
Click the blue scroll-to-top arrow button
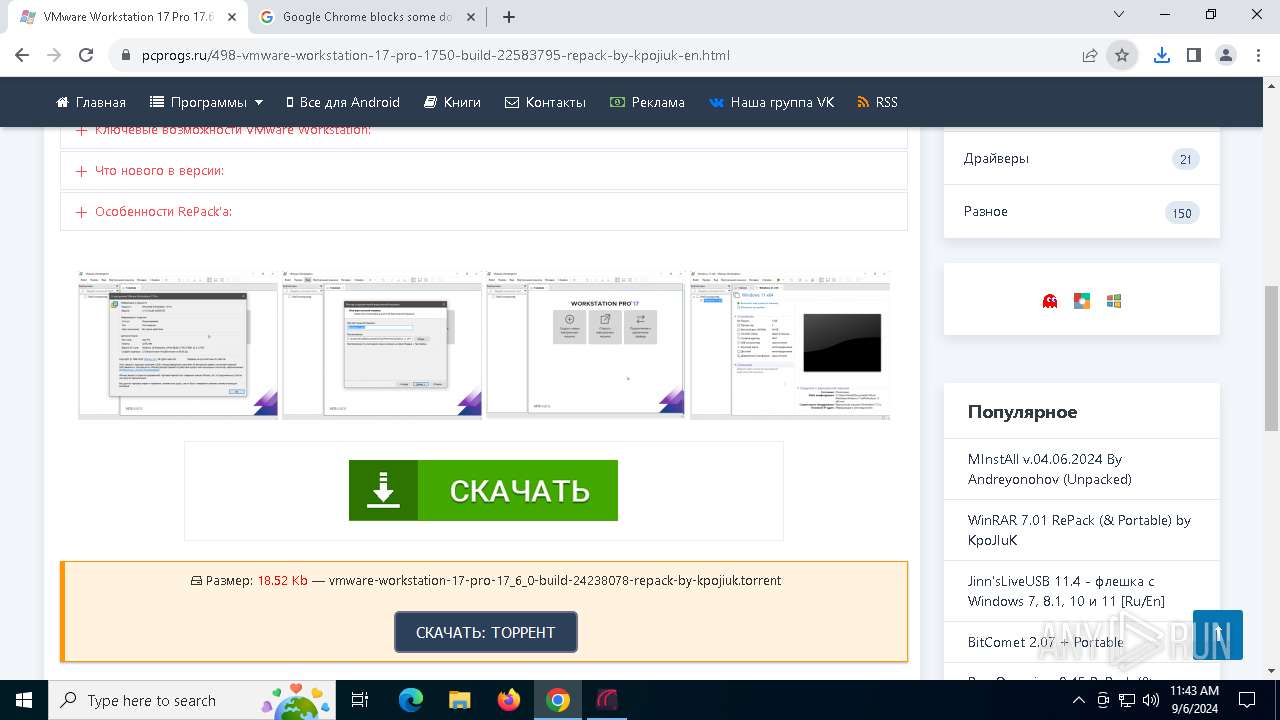(x=1218, y=635)
